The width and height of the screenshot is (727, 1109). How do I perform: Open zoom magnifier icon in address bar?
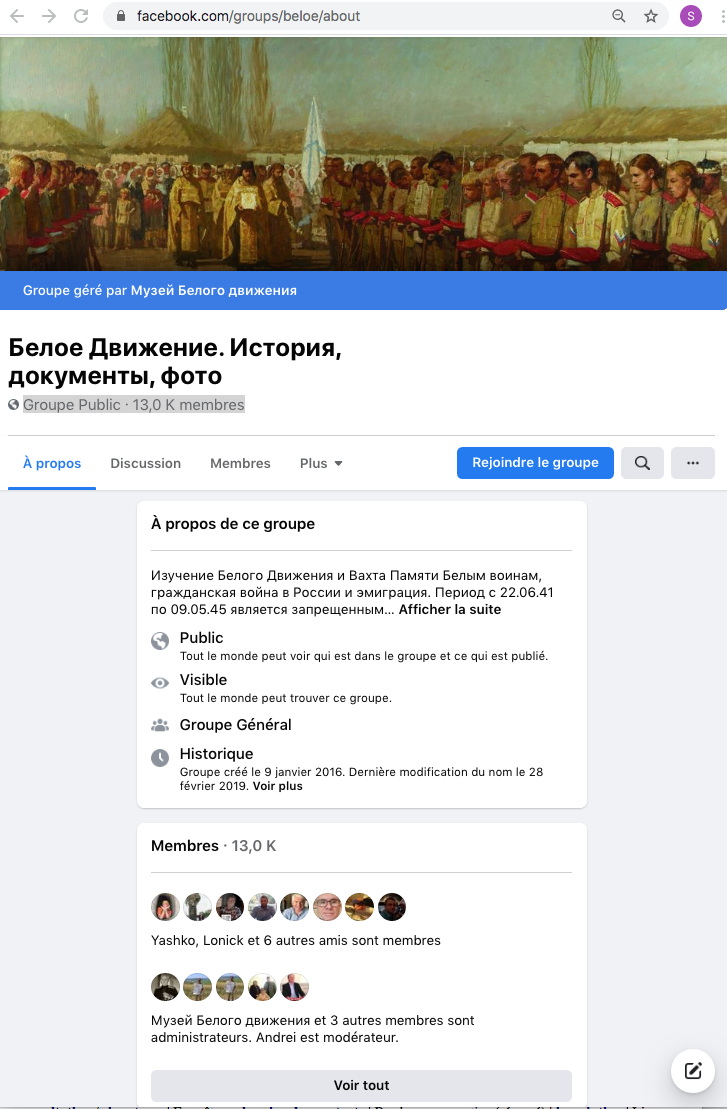click(x=619, y=16)
